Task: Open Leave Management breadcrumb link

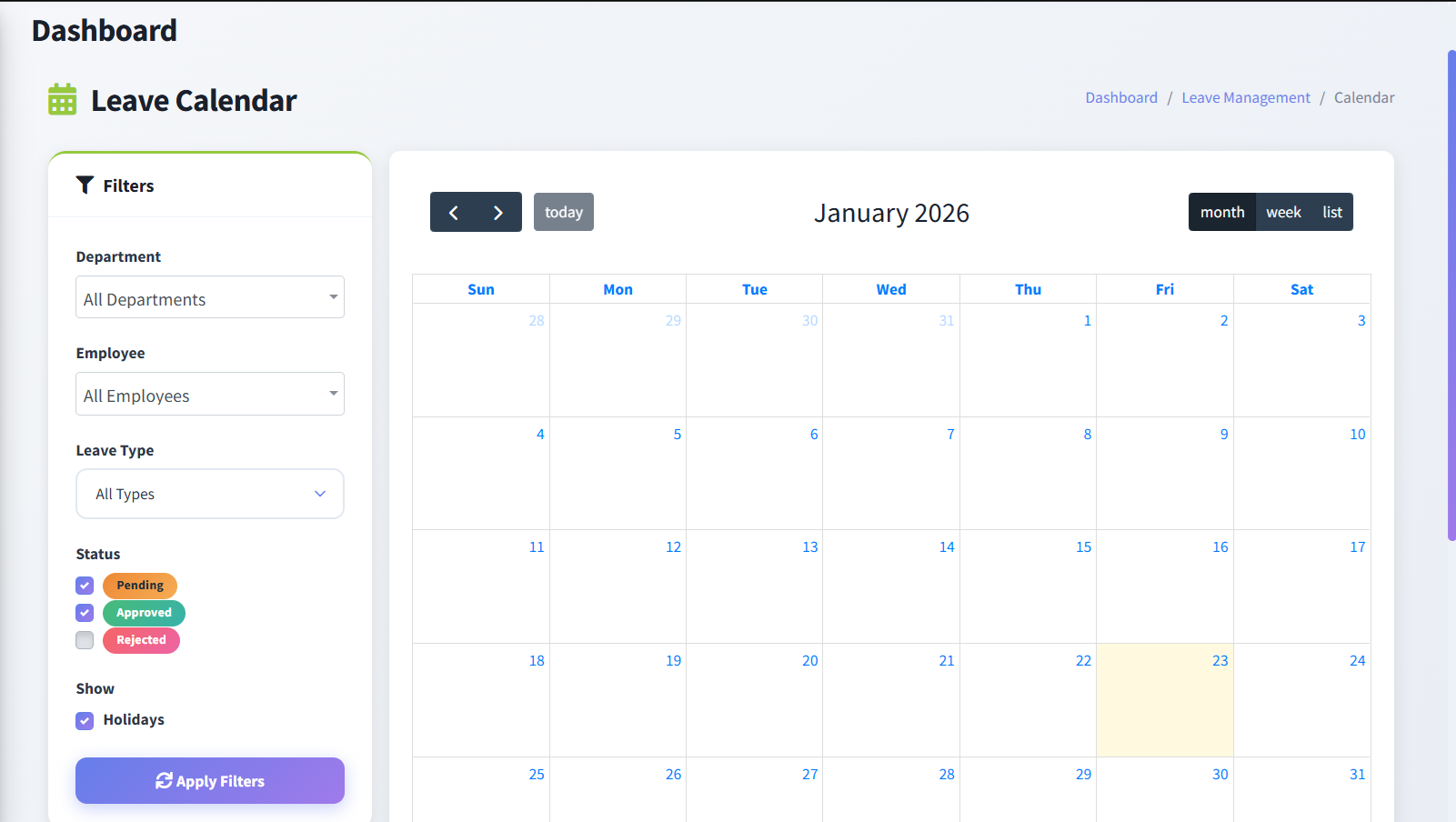Action: point(1245,98)
